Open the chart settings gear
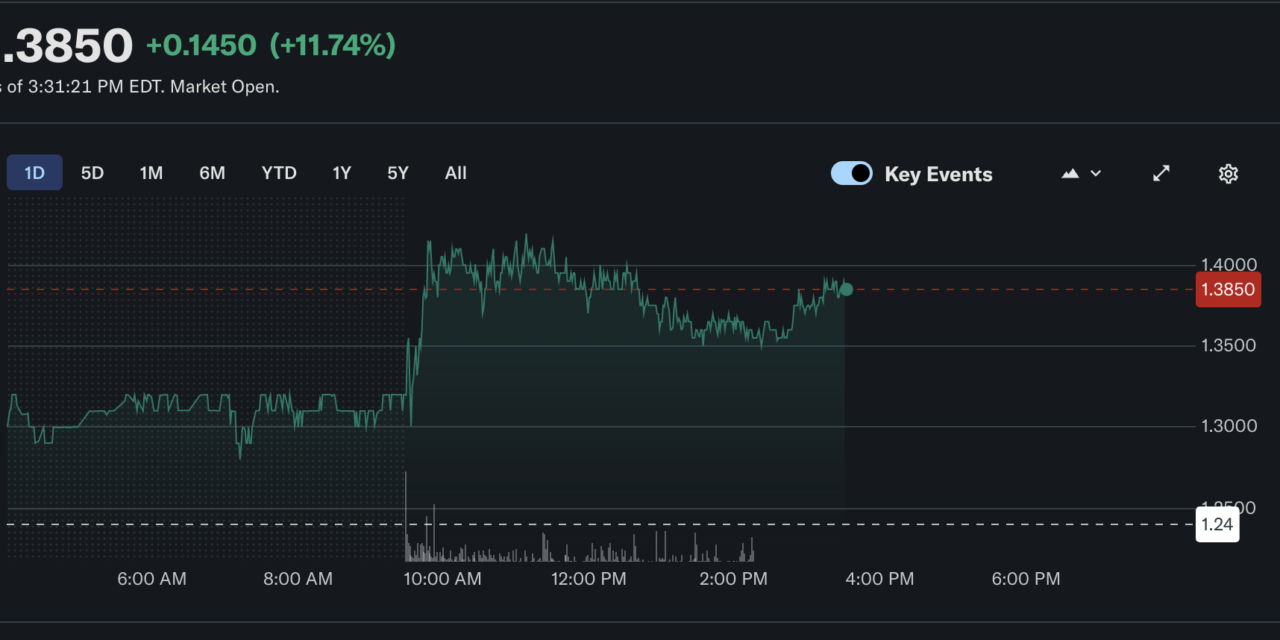 click(1228, 173)
